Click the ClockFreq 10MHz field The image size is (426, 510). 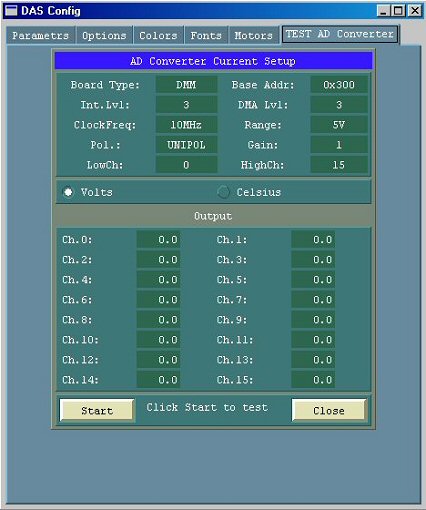click(x=186, y=125)
